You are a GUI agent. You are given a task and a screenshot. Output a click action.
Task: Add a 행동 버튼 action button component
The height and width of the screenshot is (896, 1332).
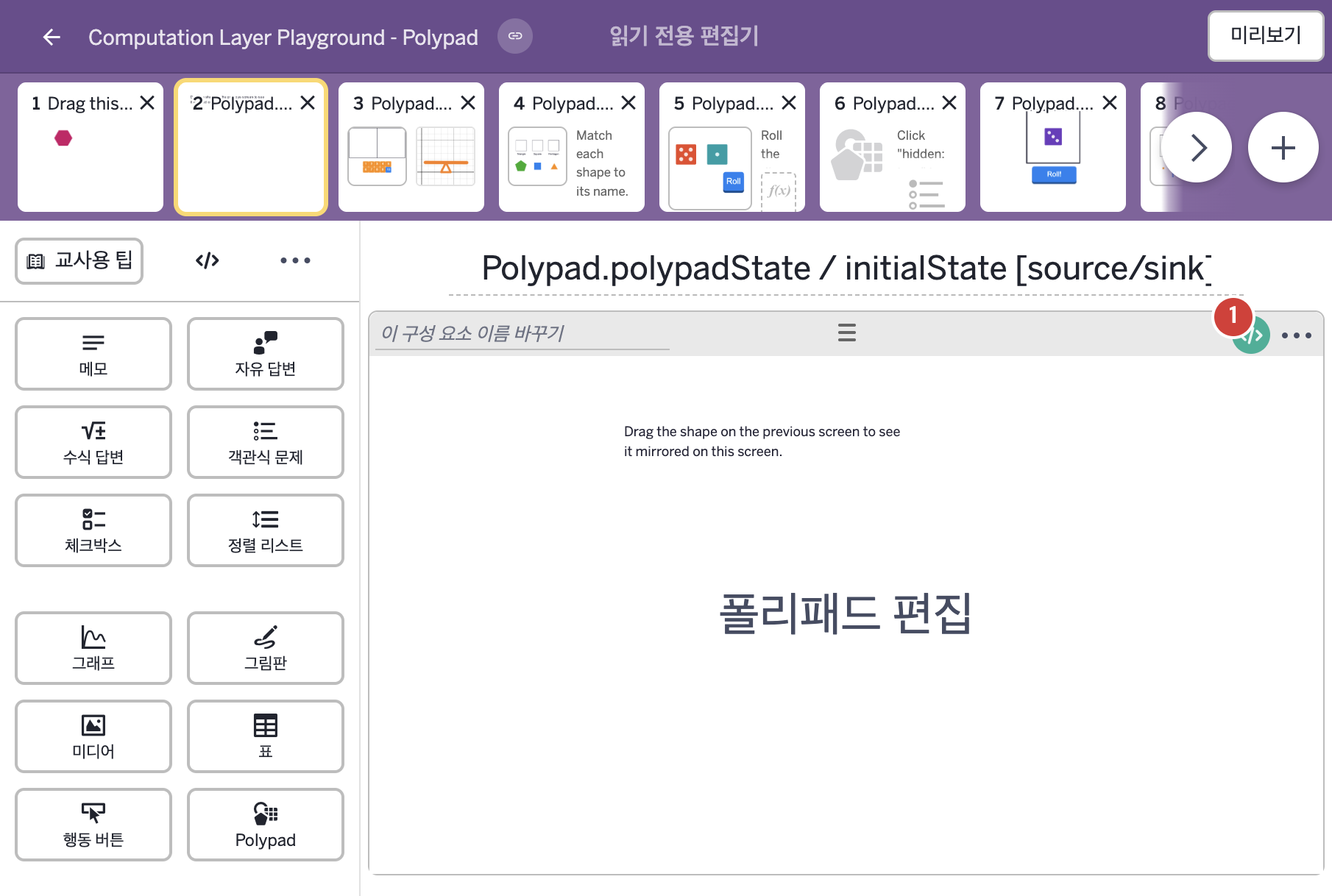point(93,825)
